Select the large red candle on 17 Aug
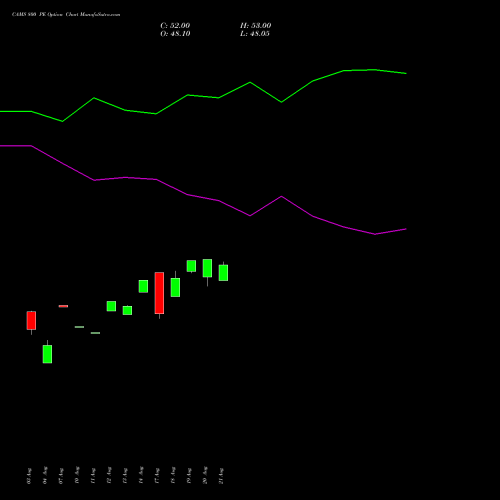500x500 pixels. point(159,293)
